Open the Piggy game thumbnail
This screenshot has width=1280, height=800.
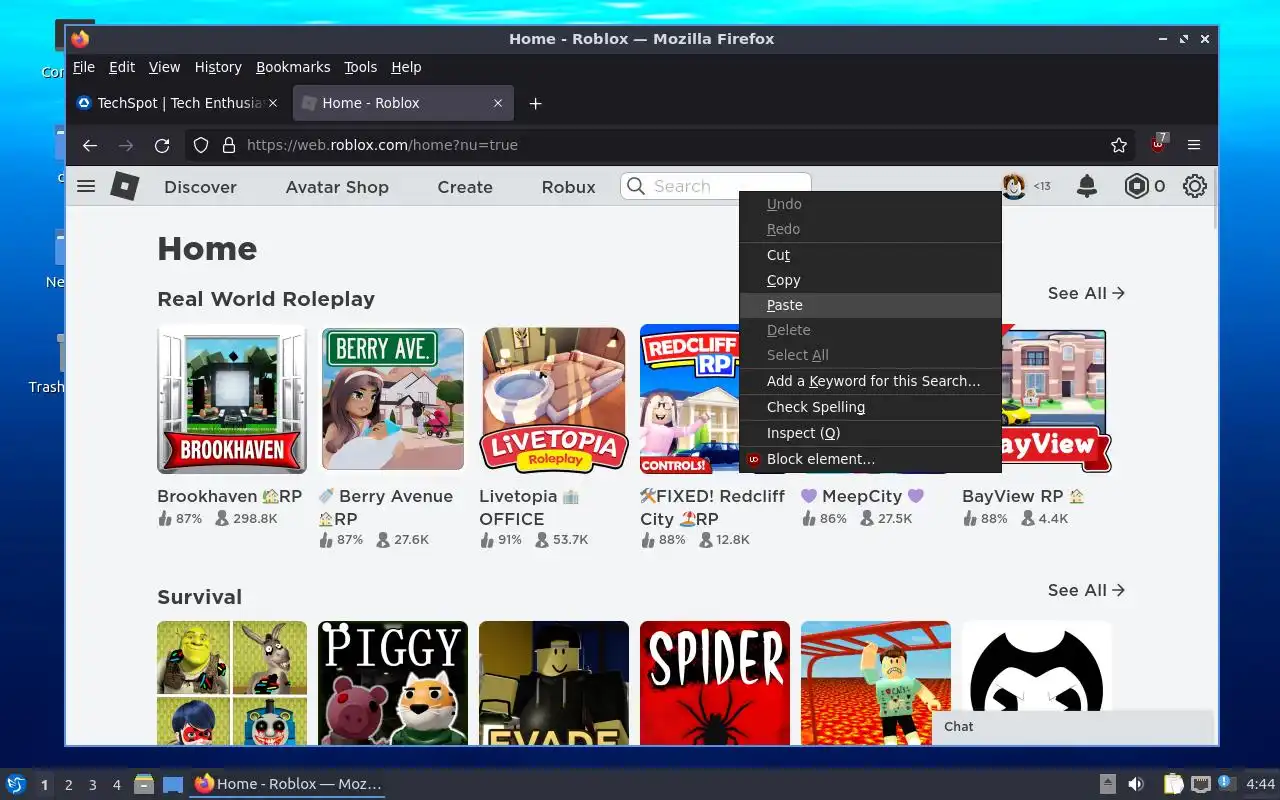393,683
